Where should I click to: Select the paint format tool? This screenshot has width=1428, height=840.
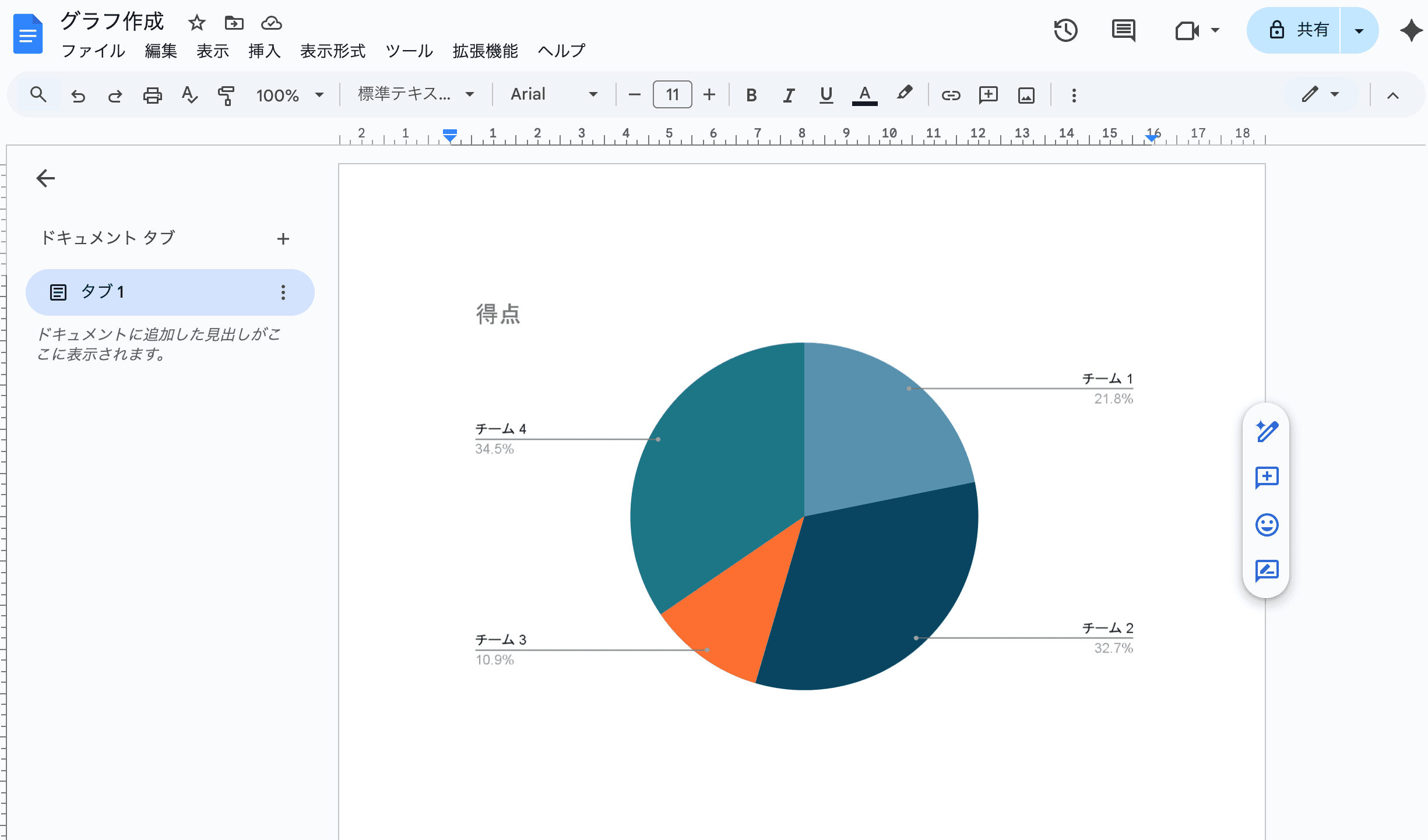226,94
